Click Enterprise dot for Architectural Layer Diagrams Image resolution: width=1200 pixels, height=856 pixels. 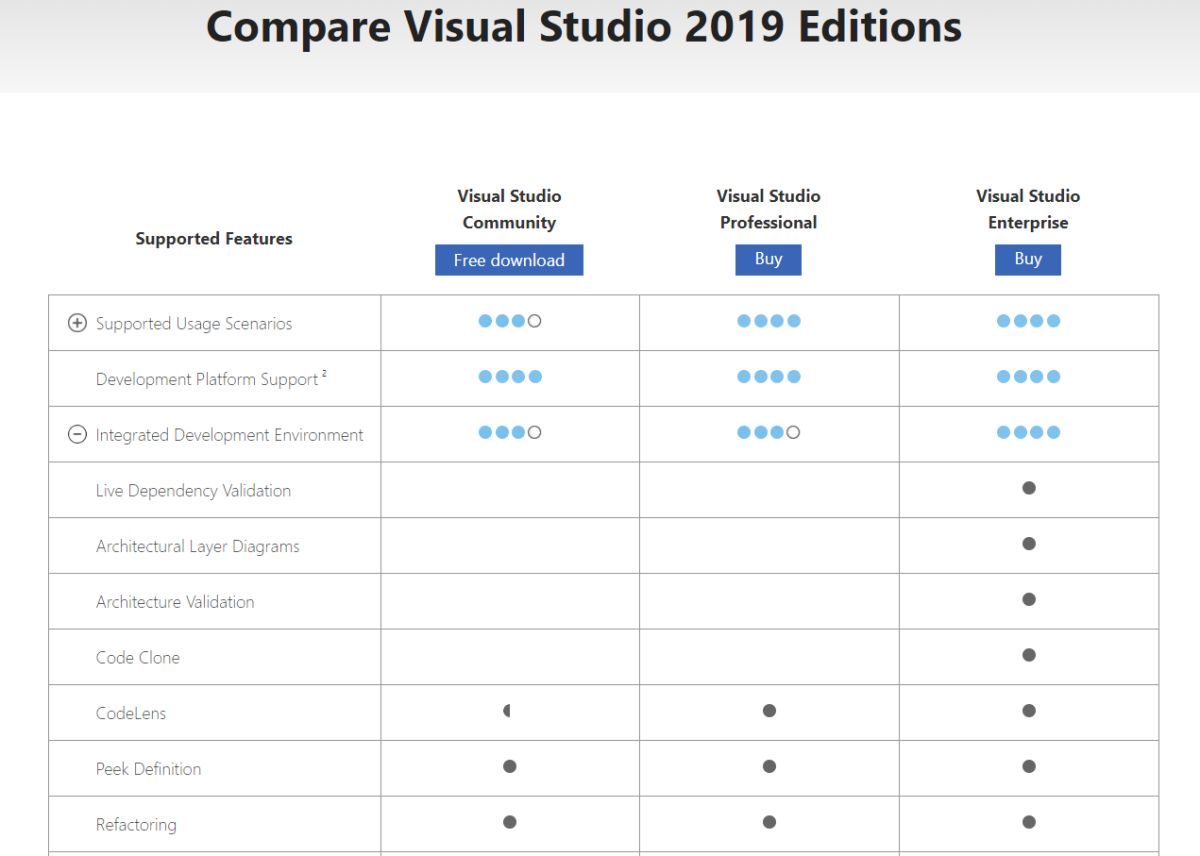pos(1029,544)
